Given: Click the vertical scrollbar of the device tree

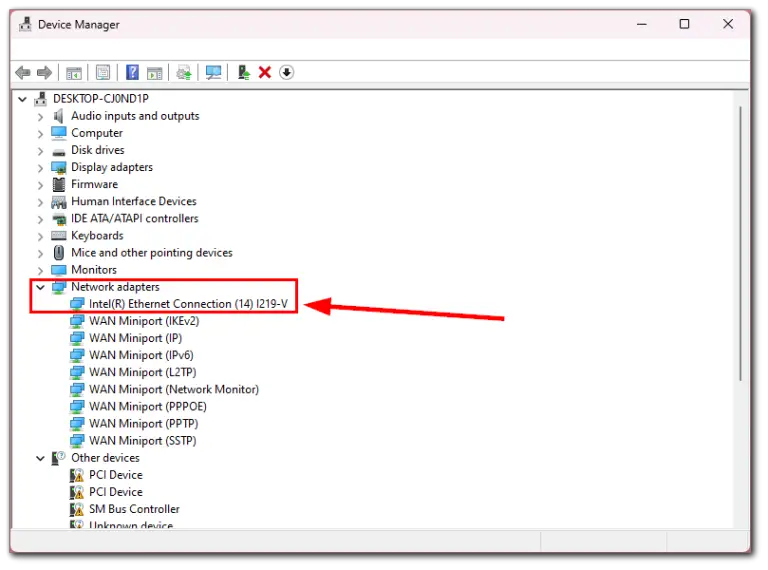Looking at the screenshot, I should [x=741, y=243].
